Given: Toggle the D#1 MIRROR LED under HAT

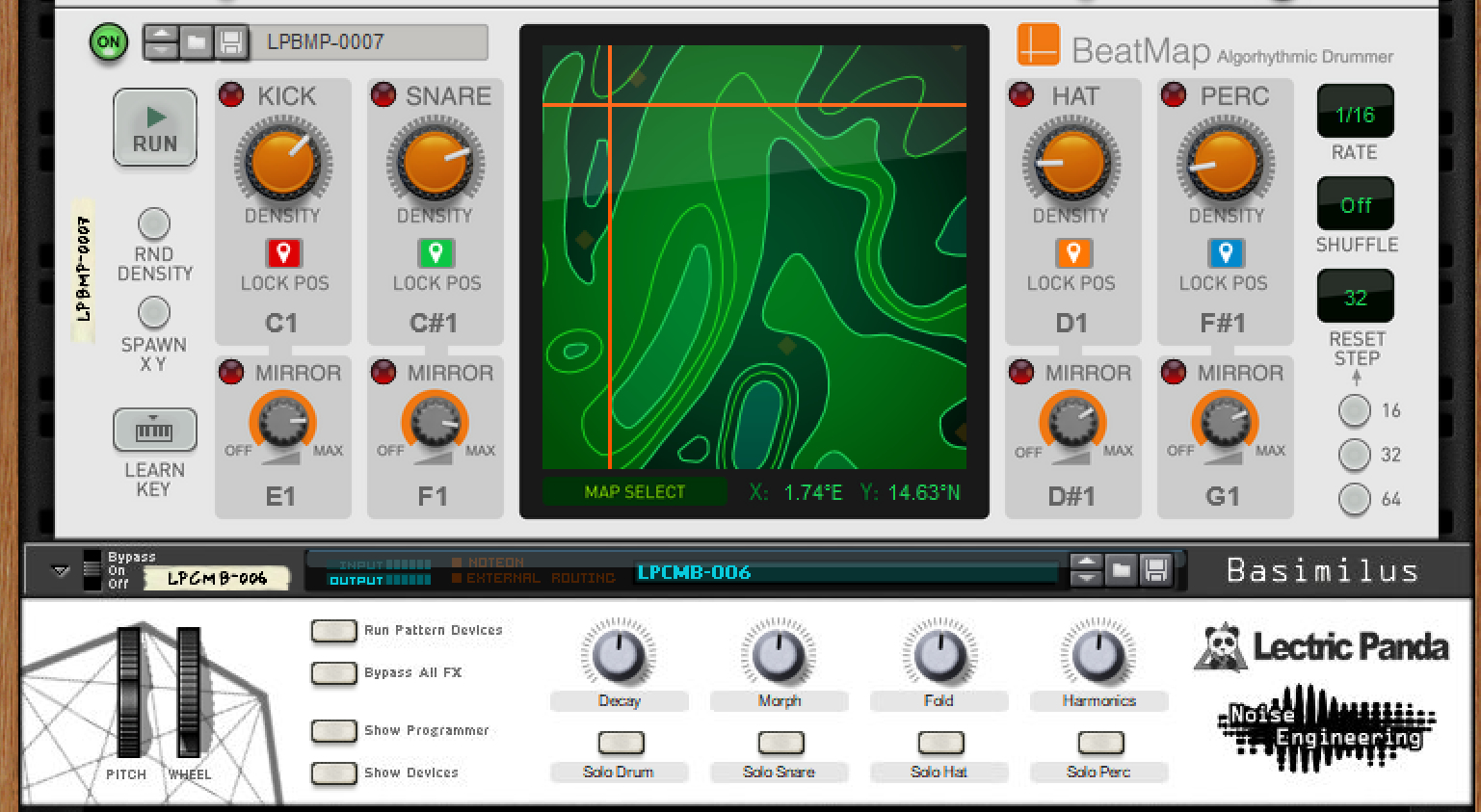Looking at the screenshot, I should 1021,372.
